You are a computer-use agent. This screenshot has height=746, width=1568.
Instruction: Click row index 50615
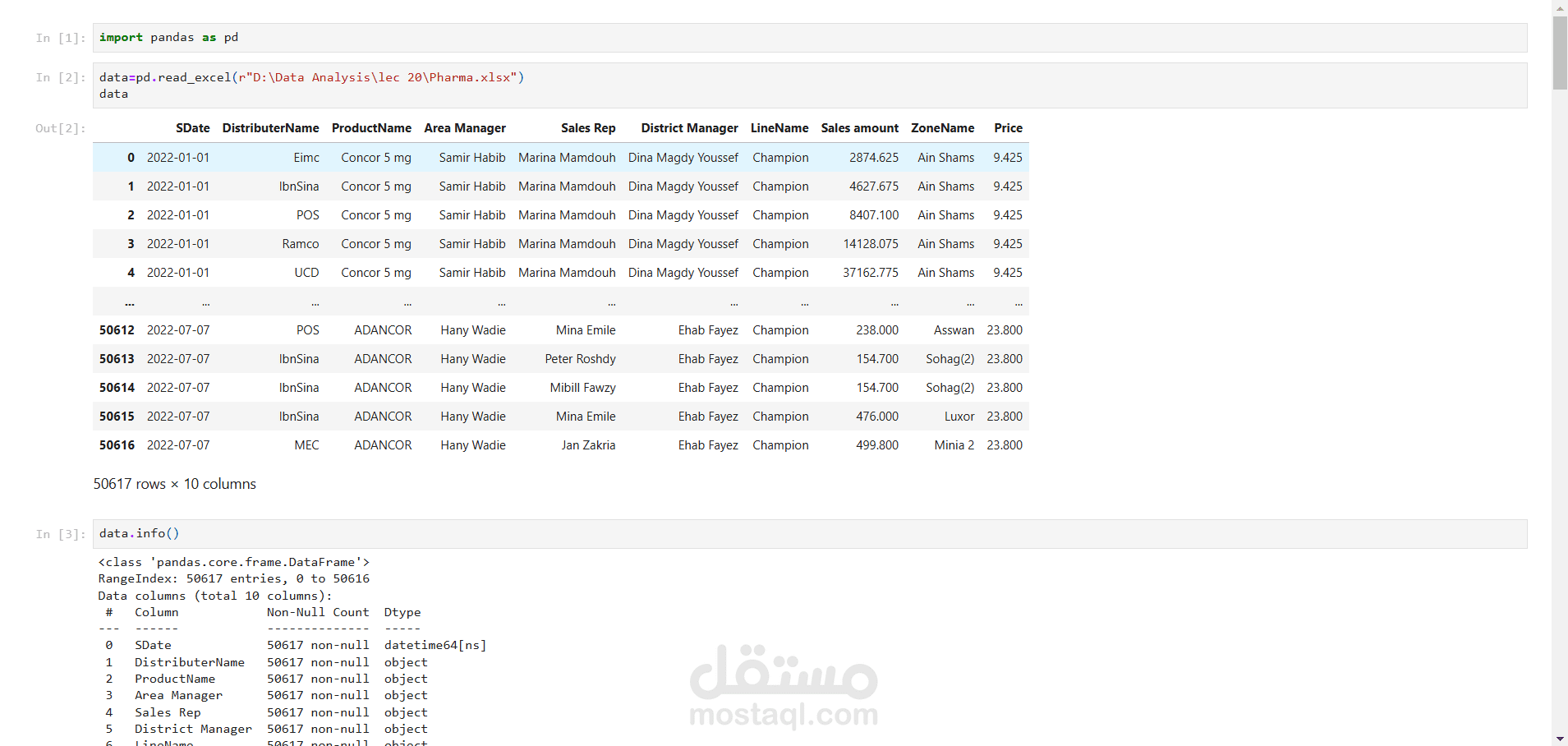click(117, 417)
